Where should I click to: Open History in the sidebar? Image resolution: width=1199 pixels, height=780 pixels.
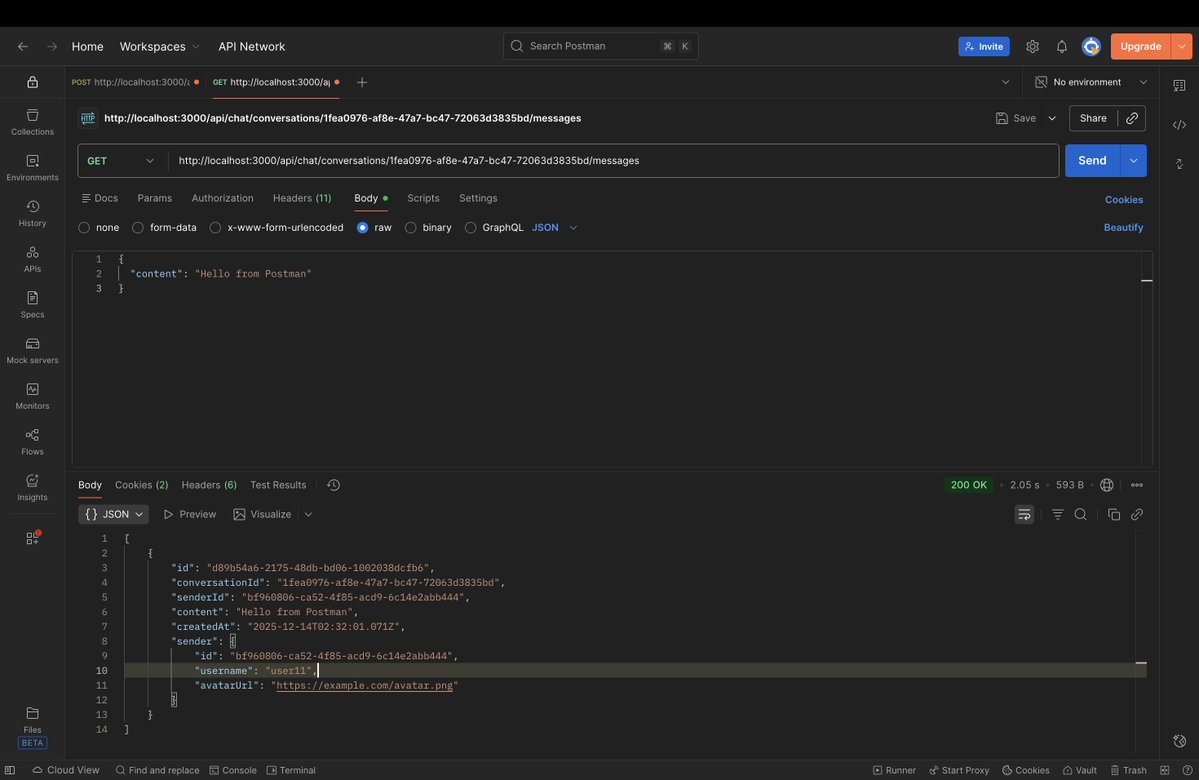point(32,213)
